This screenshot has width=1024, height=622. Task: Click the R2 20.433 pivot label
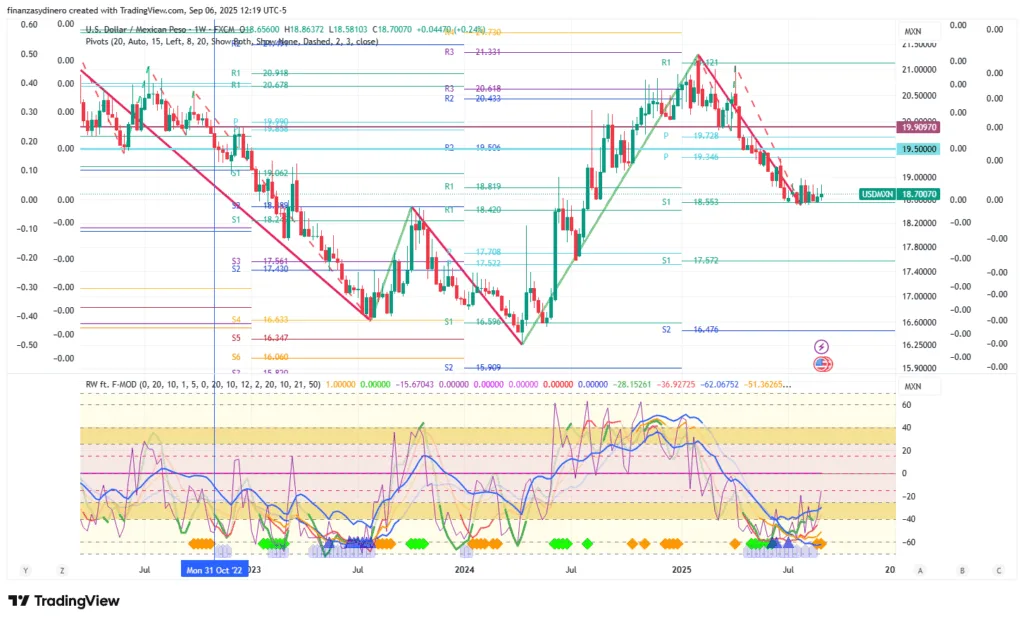473,99
